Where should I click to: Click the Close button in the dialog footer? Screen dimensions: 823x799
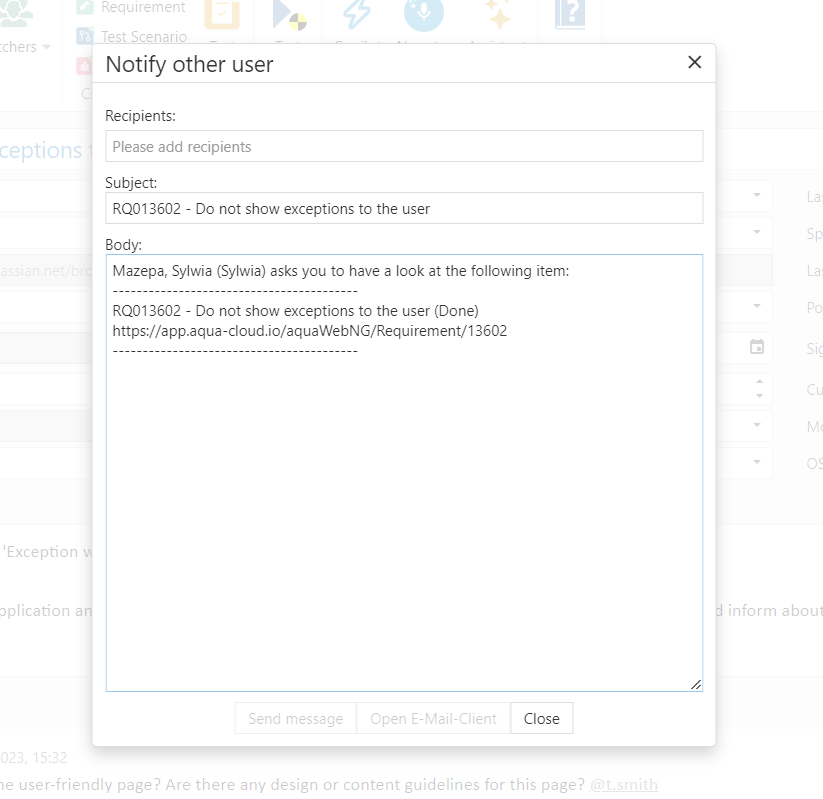tap(541, 718)
